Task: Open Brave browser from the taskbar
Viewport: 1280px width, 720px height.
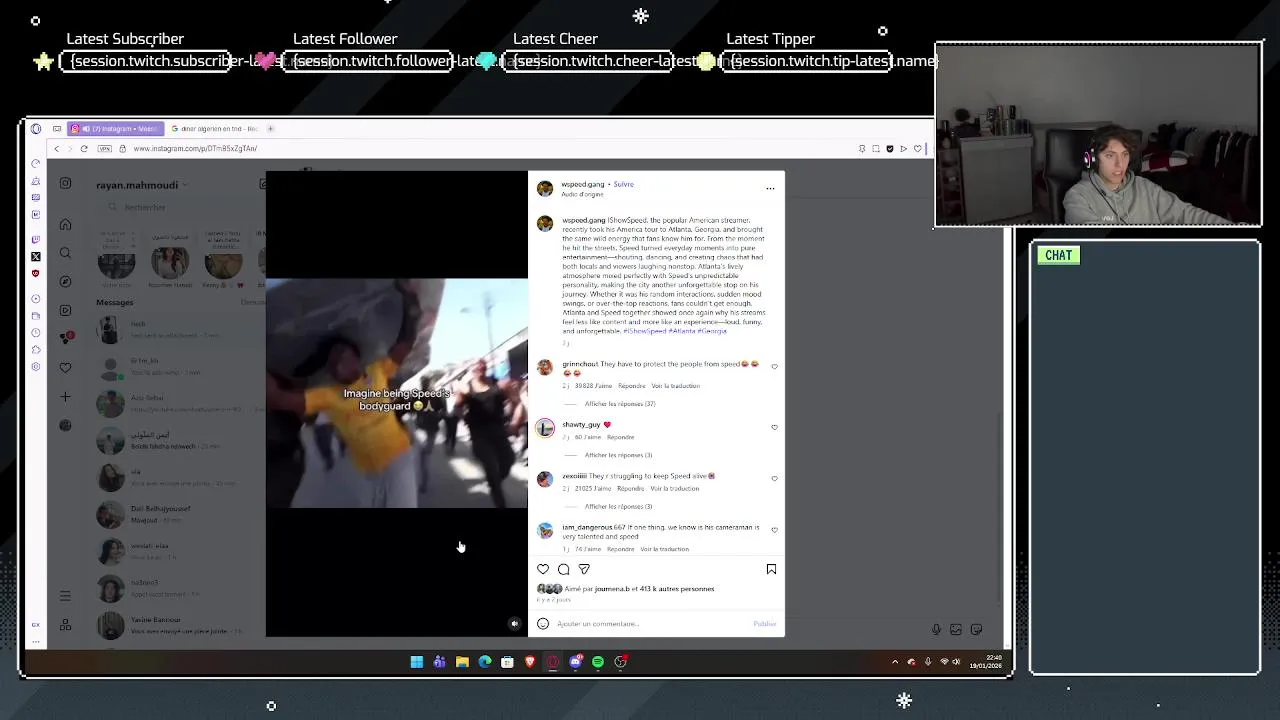Action: pyautogui.click(x=530, y=662)
